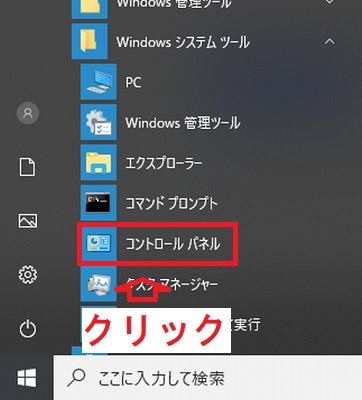
Task: Select the エクスプローラー label
Action: pyautogui.click(x=164, y=163)
